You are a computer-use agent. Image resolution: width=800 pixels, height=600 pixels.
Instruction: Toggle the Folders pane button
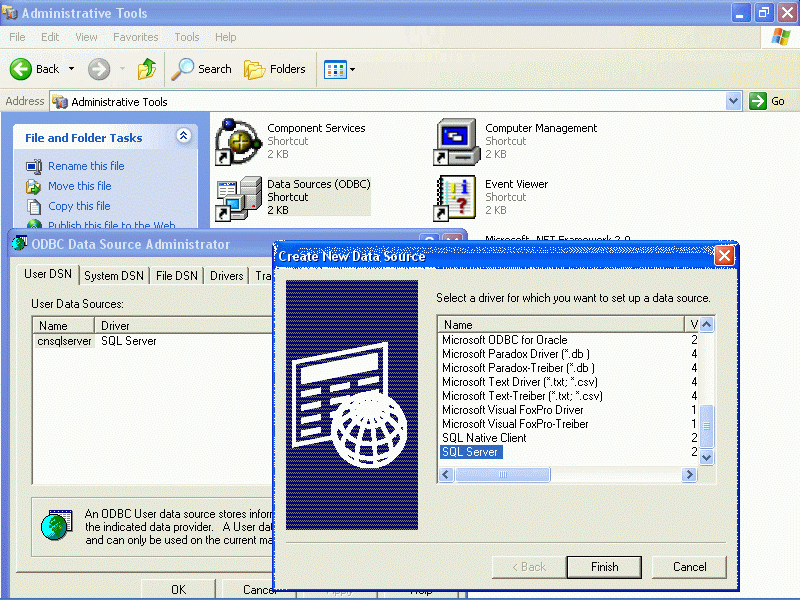[275, 69]
